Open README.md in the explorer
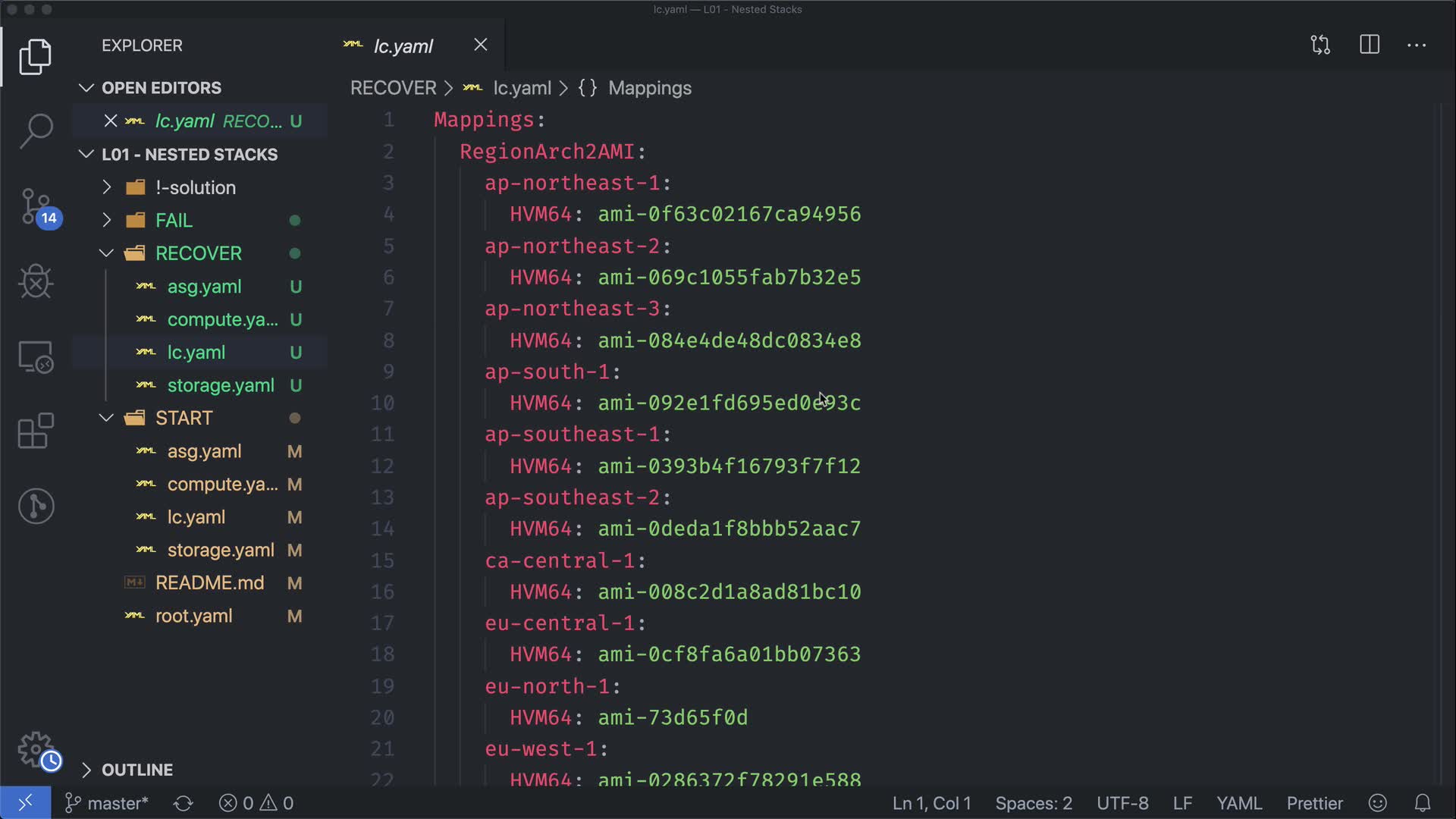The width and height of the screenshot is (1456, 819). tap(209, 583)
